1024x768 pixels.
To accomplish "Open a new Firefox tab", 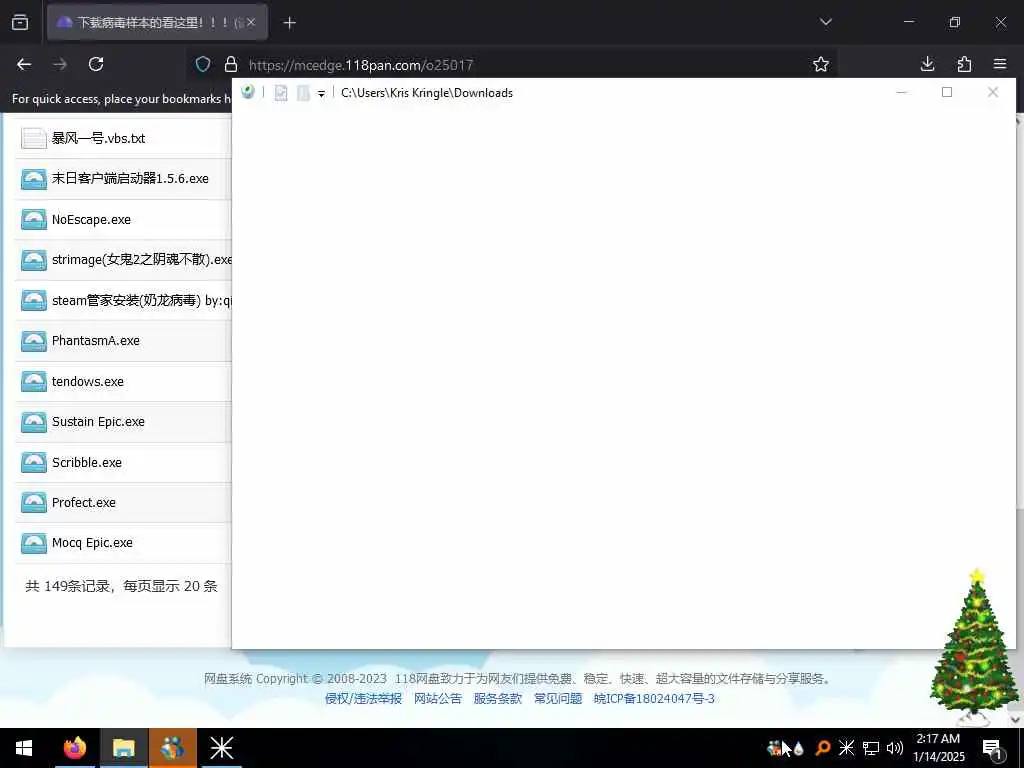I will coord(289,23).
